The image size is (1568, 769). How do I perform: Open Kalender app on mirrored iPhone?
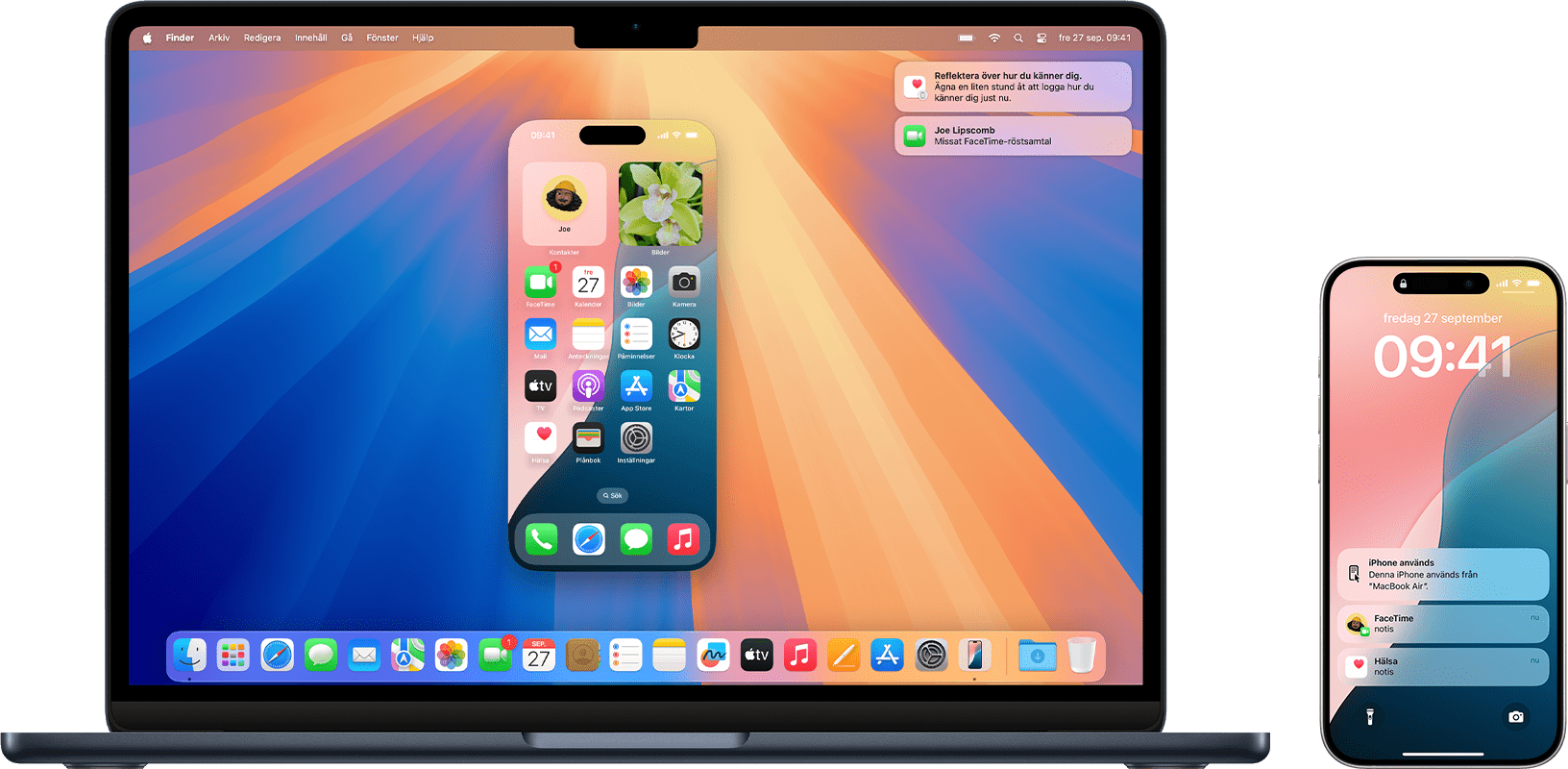(588, 283)
